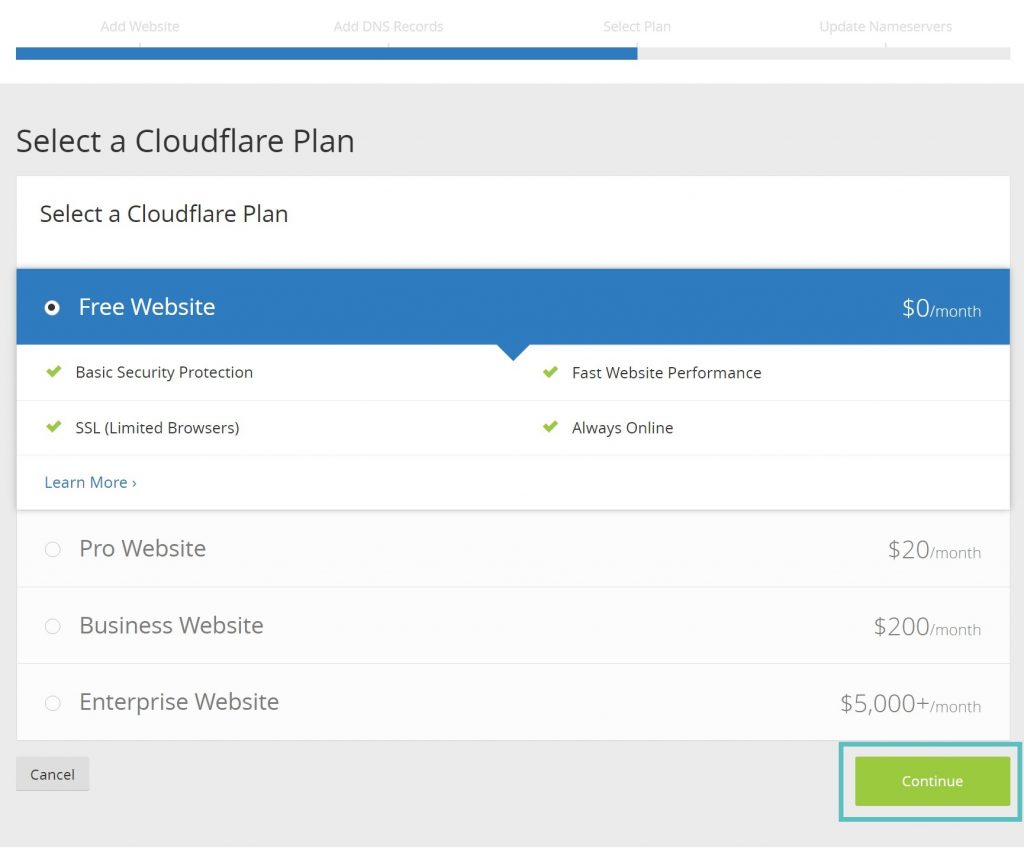Click the $0/month price

click(941, 308)
